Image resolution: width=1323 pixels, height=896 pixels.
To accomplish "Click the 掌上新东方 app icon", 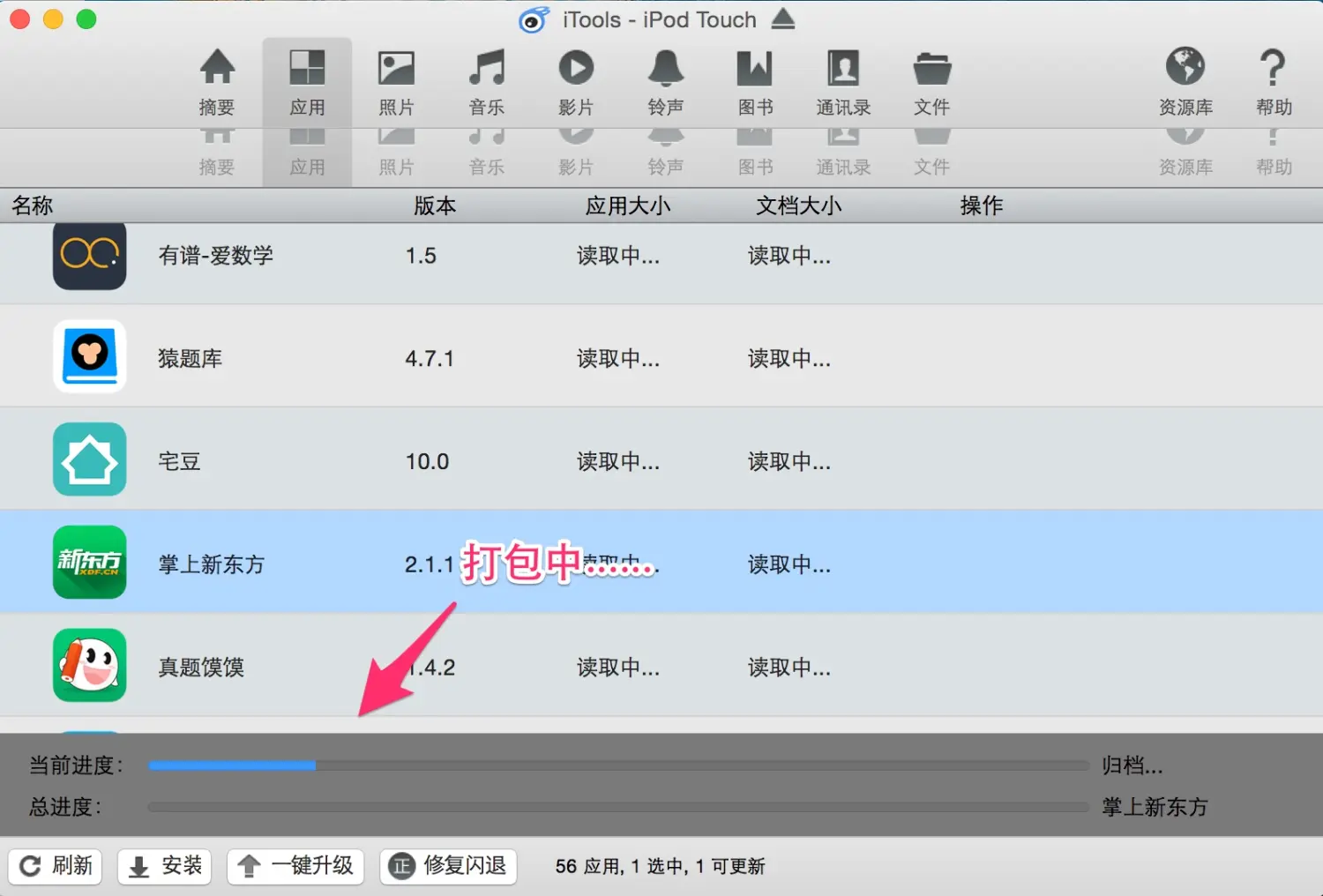I will tap(89, 563).
